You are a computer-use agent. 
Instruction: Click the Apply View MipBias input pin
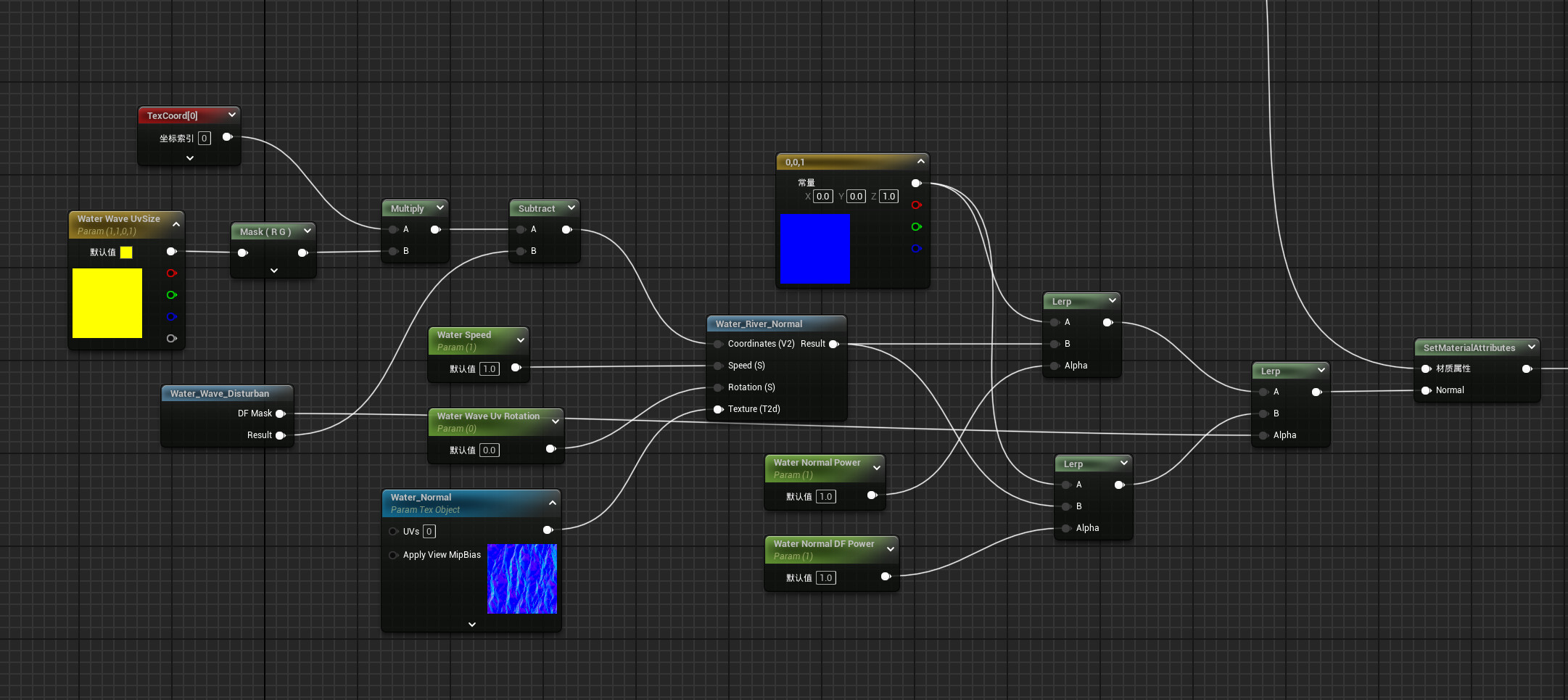pyautogui.click(x=393, y=555)
